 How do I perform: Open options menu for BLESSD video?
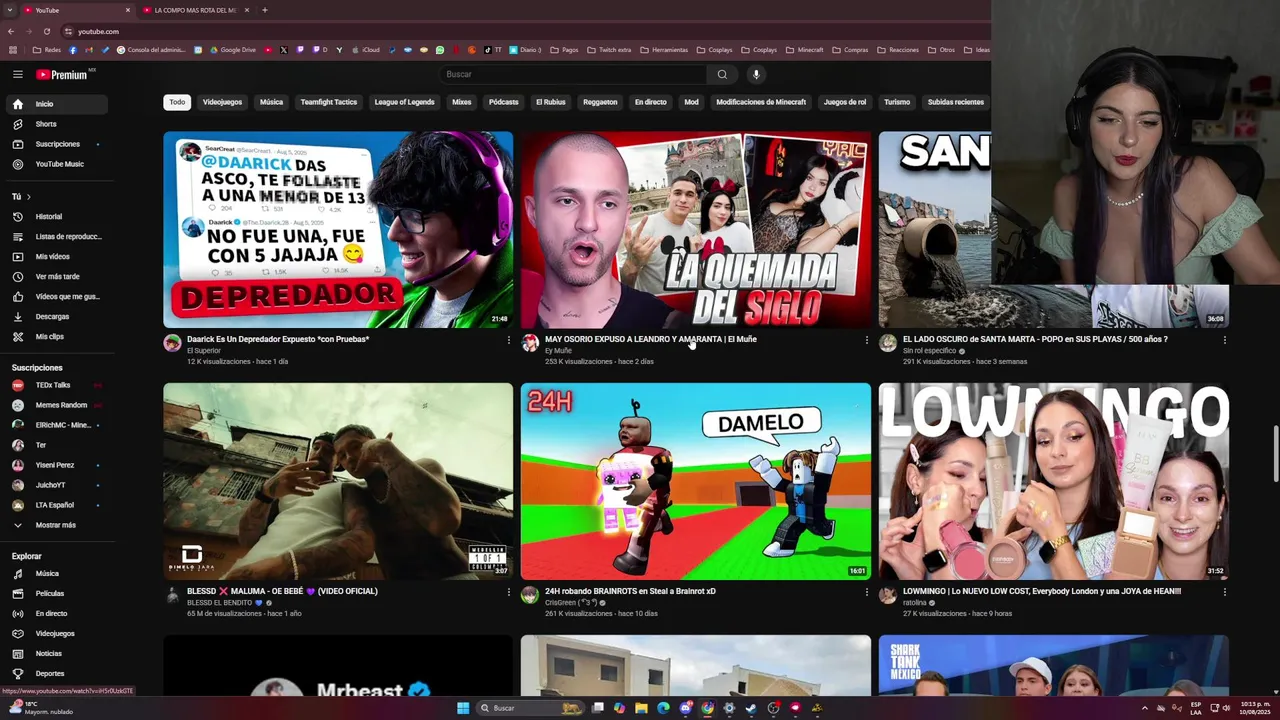coord(508,592)
